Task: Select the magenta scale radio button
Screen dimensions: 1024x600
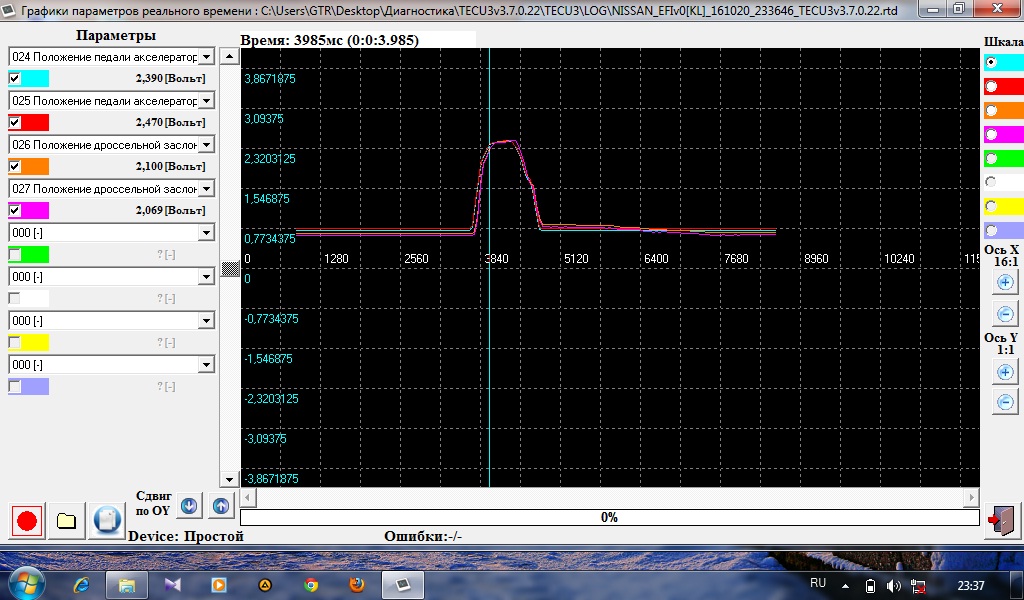Action: (x=991, y=134)
